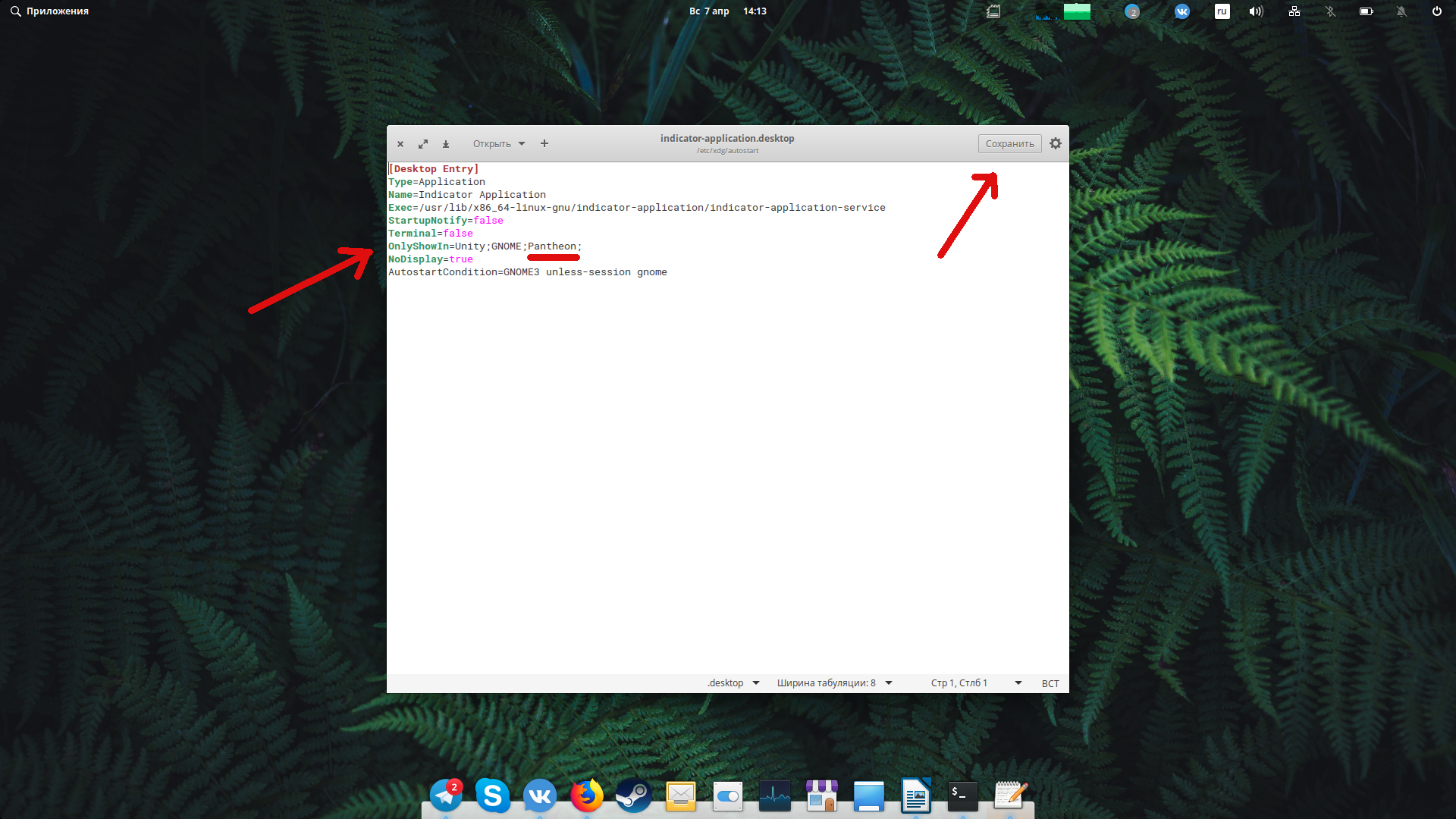Open the Стр 1, Стлб 1 position dropdown
The image size is (1456, 819).
click(976, 683)
